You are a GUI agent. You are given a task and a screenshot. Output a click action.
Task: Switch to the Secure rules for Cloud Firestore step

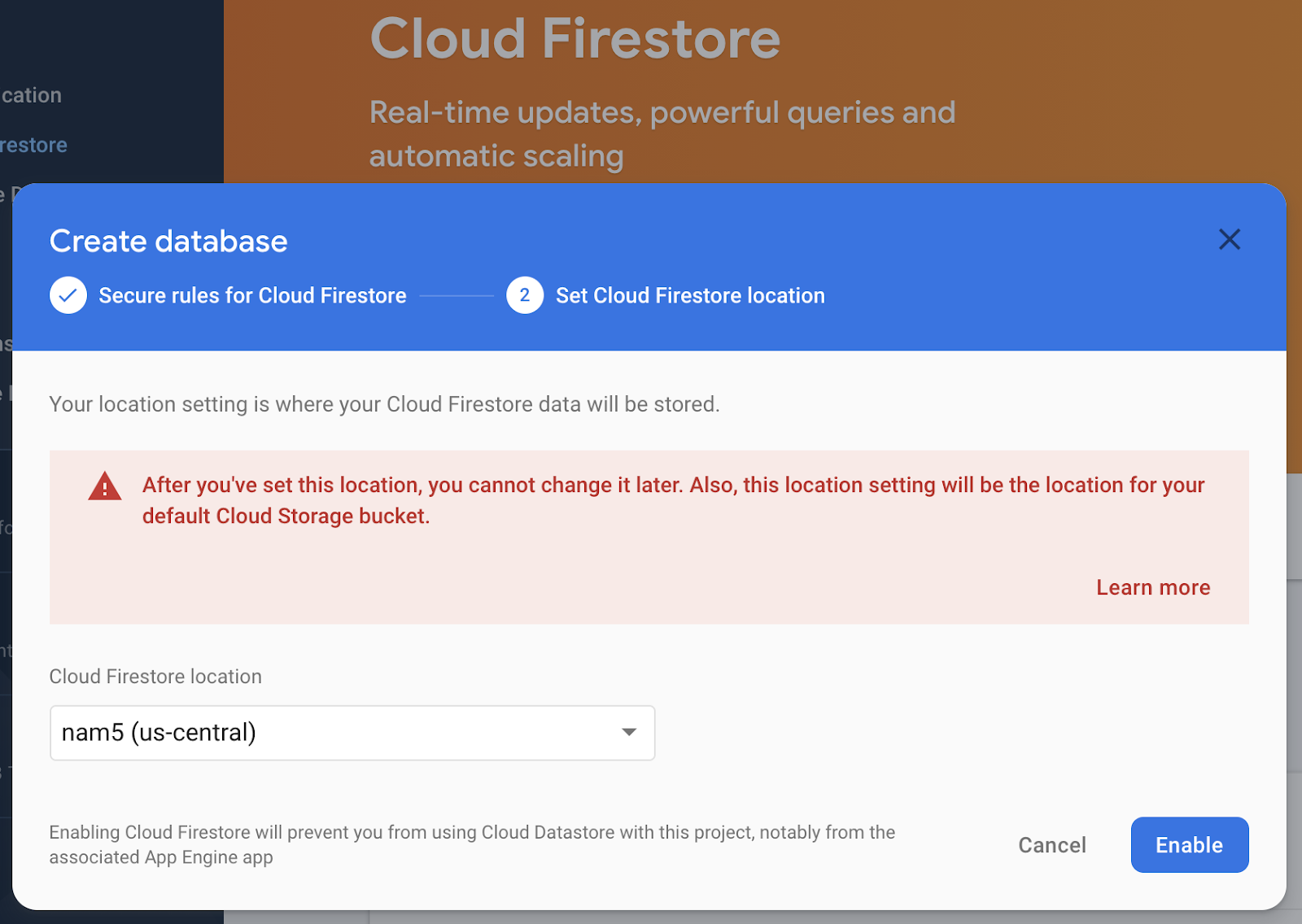(x=251, y=295)
